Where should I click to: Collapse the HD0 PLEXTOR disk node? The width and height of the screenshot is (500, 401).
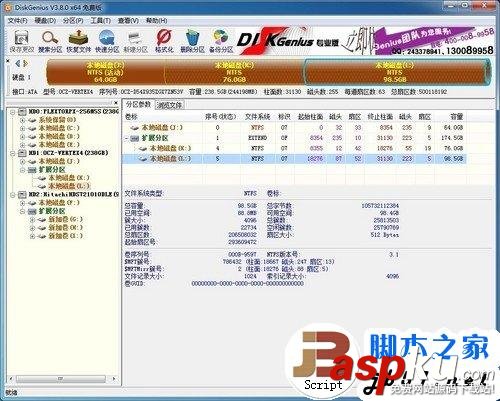(x=13, y=112)
